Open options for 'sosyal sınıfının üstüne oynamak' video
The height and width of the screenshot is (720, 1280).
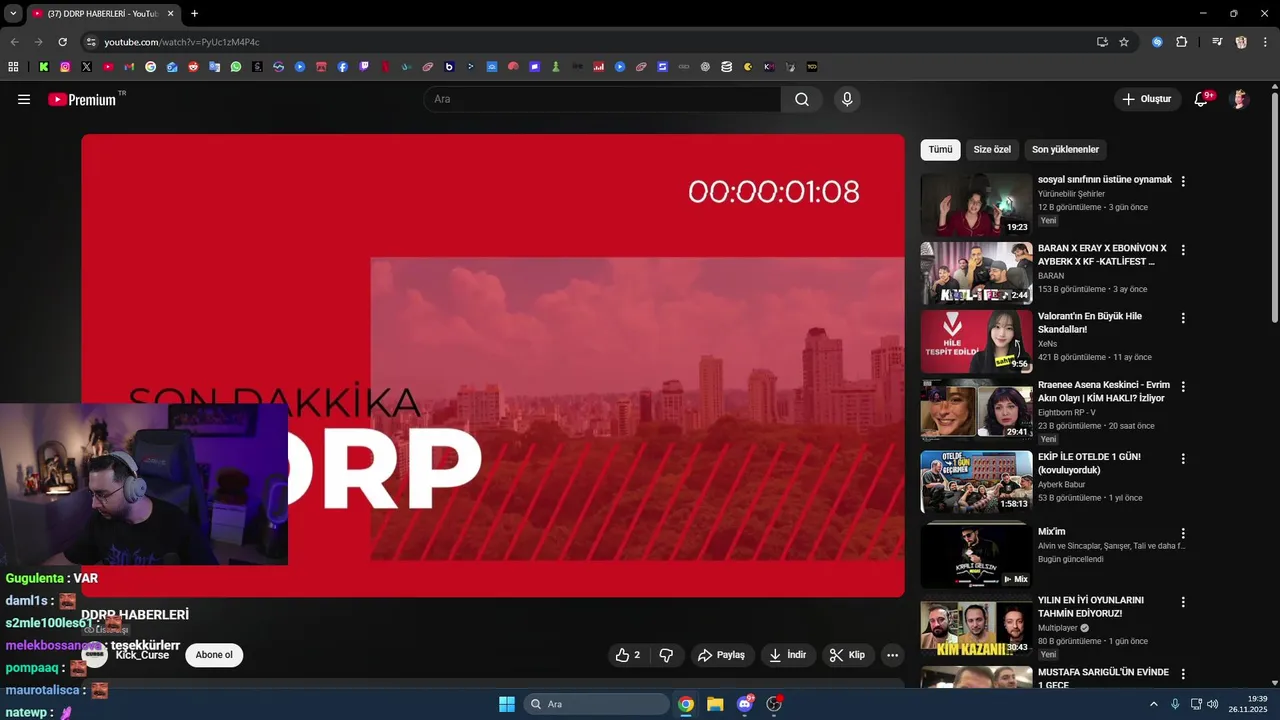[x=1183, y=181]
